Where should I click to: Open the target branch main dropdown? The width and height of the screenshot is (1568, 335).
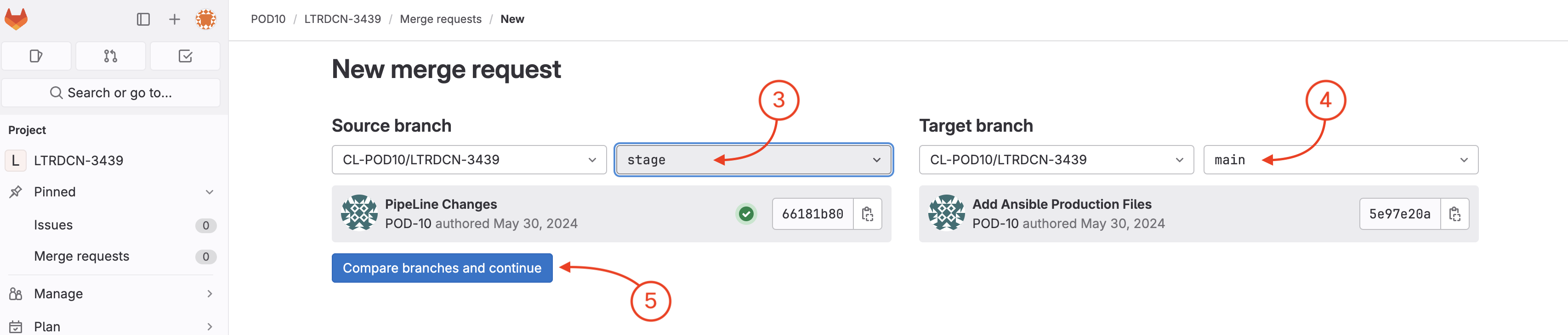(1341, 160)
